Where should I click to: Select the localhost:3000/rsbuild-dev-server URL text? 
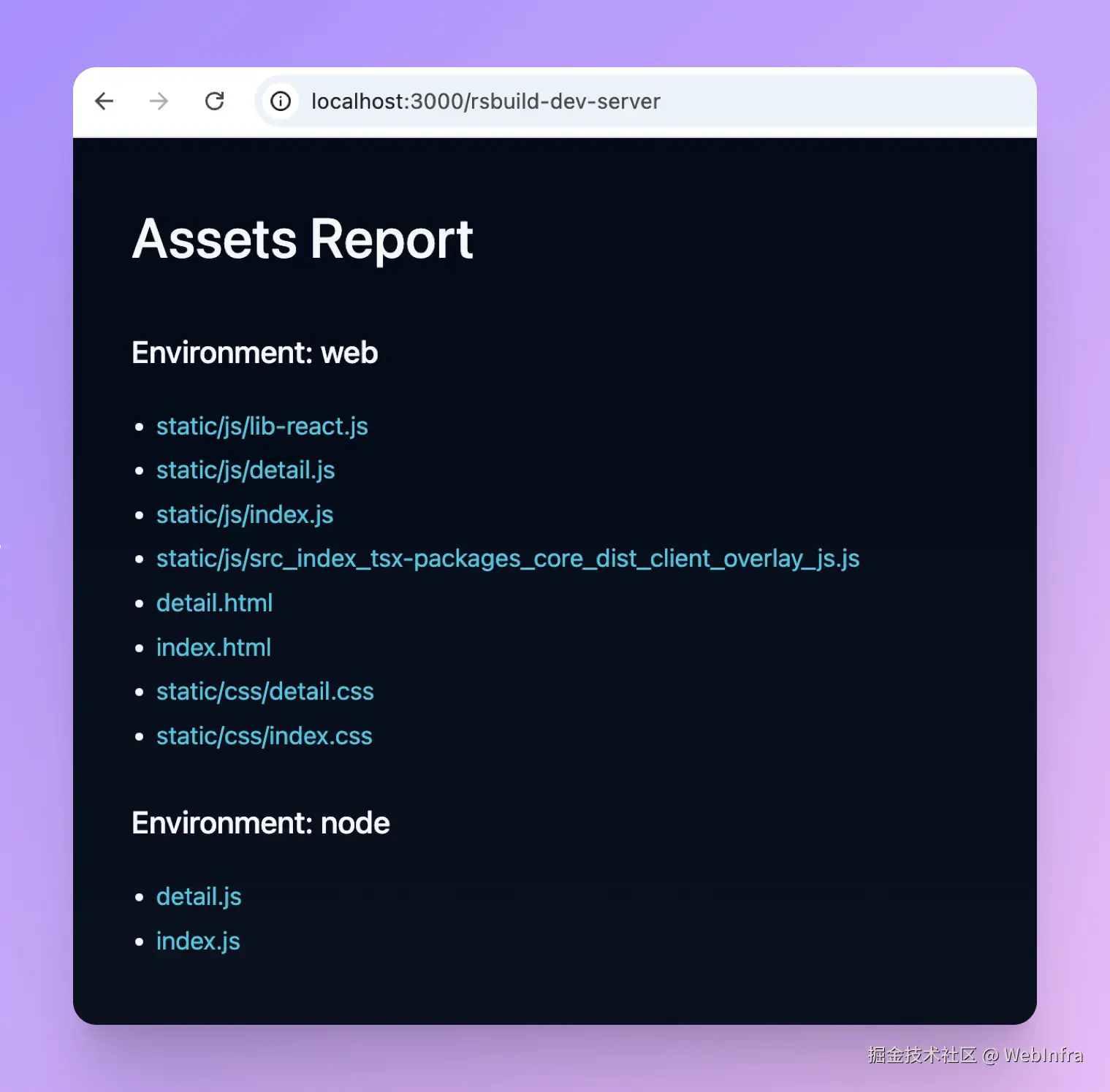[x=486, y=102]
